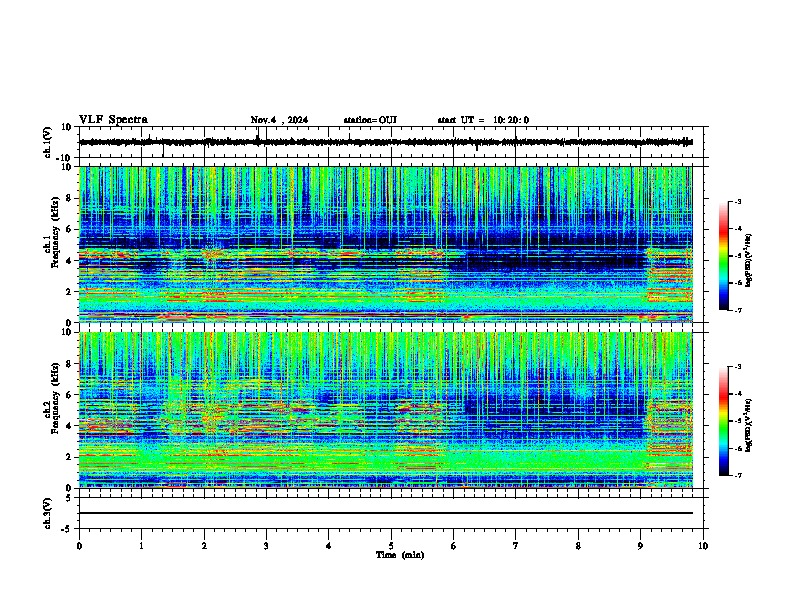Click the time axis tick label "0"
792x612 pixels.
click(x=79, y=546)
